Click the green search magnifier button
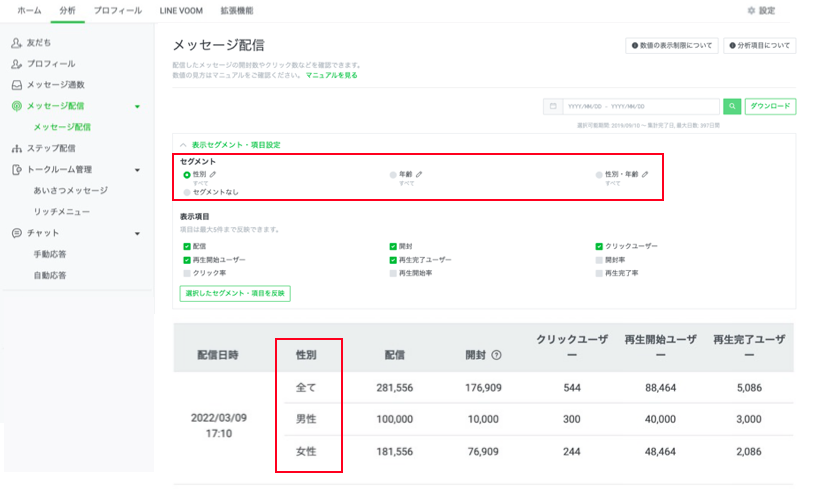The height and width of the screenshot is (489, 818). click(732, 106)
